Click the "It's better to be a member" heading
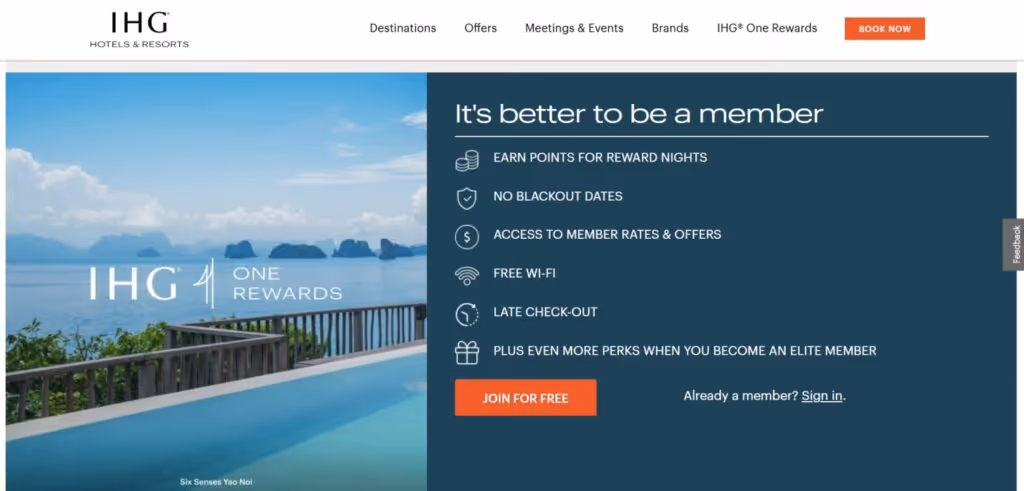This screenshot has height=491, width=1024. [x=639, y=114]
